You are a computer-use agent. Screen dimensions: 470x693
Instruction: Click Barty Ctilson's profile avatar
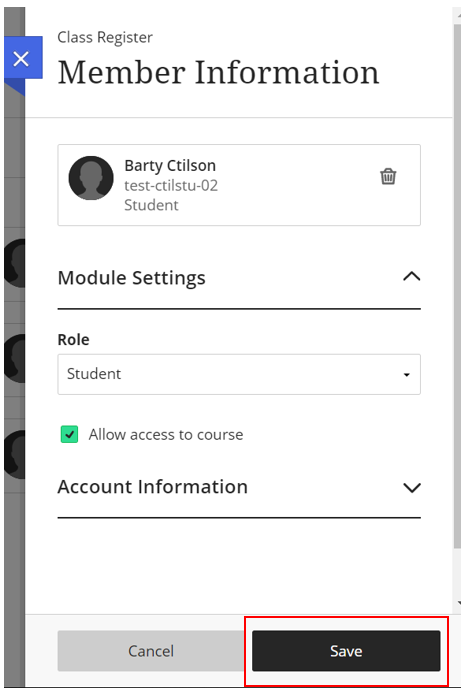pyautogui.click(x=91, y=178)
